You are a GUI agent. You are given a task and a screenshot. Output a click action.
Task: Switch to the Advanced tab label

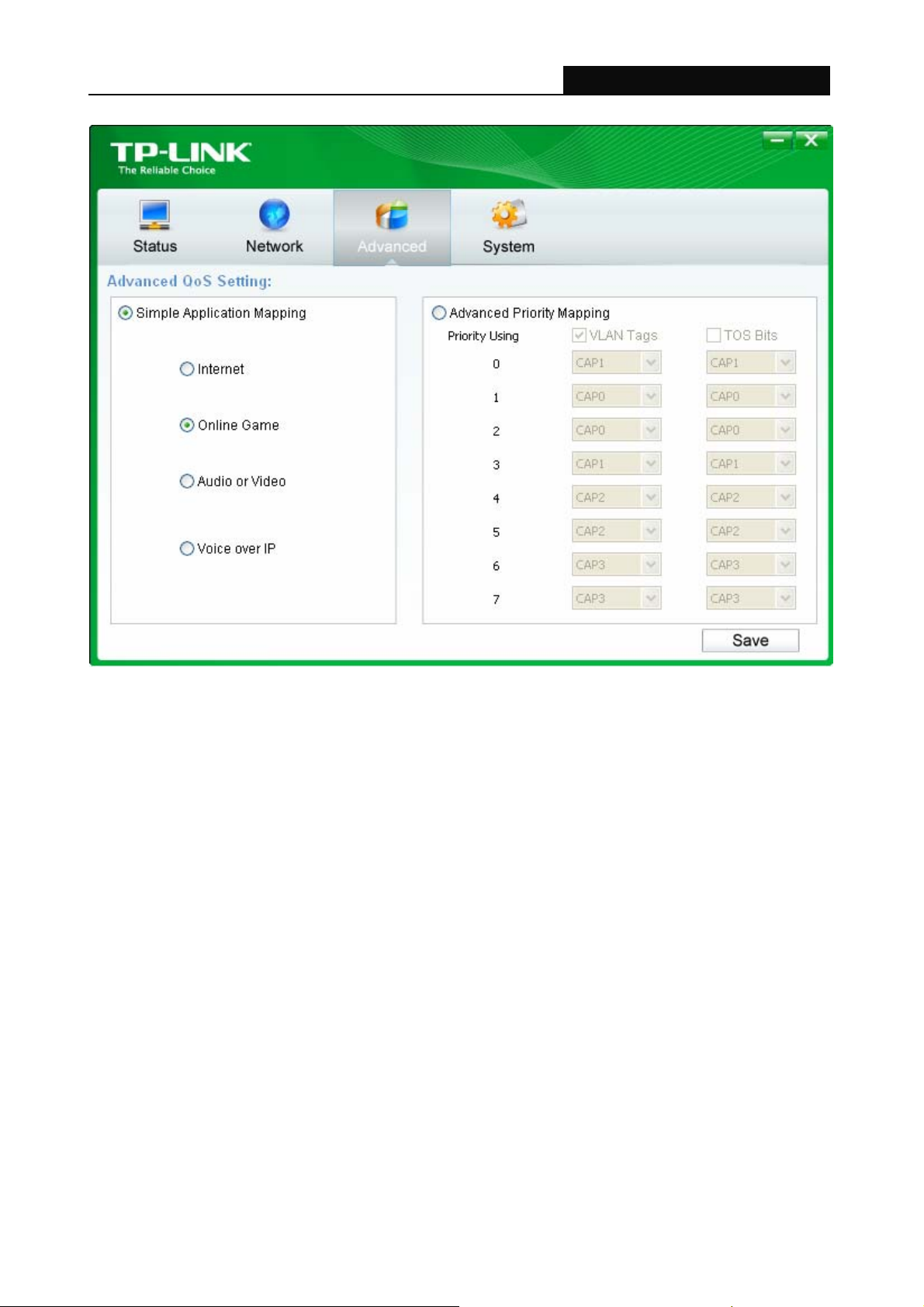392,246
